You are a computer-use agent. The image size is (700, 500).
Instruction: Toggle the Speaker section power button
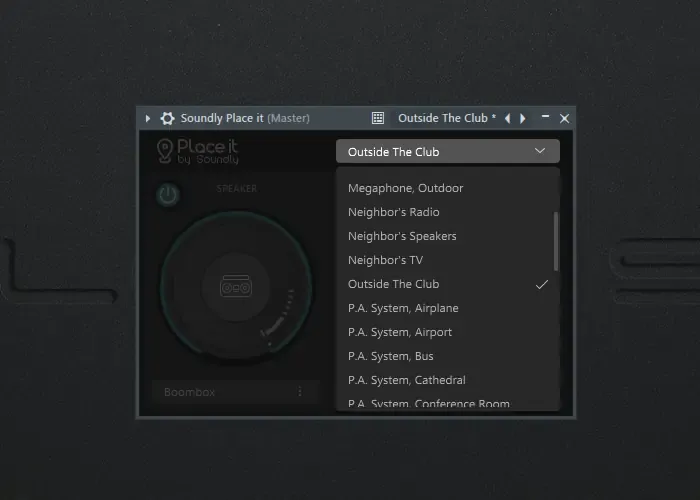pyautogui.click(x=168, y=195)
